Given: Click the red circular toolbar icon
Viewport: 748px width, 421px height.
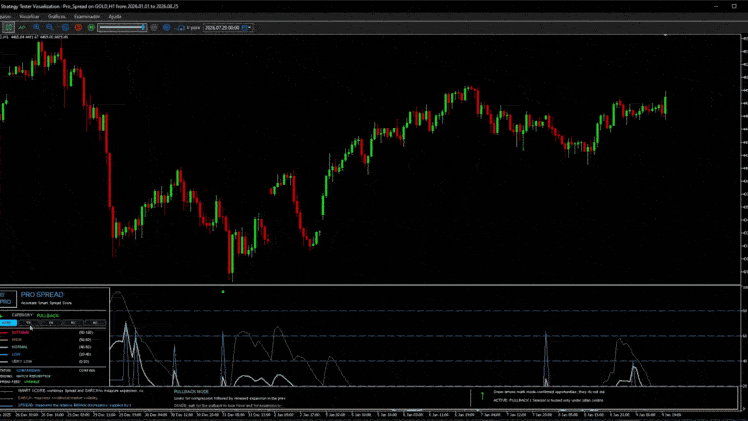Looking at the screenshot, I should tap(78, 28).
